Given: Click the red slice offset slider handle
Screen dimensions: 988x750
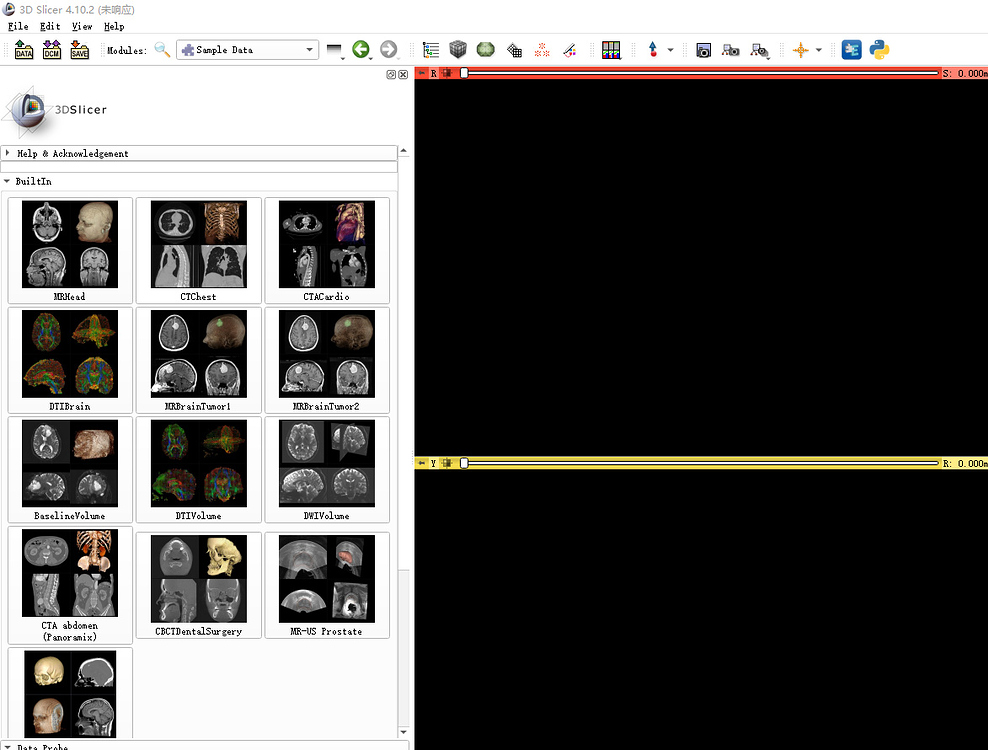Looking at the screenshot, I should (464, 73).
